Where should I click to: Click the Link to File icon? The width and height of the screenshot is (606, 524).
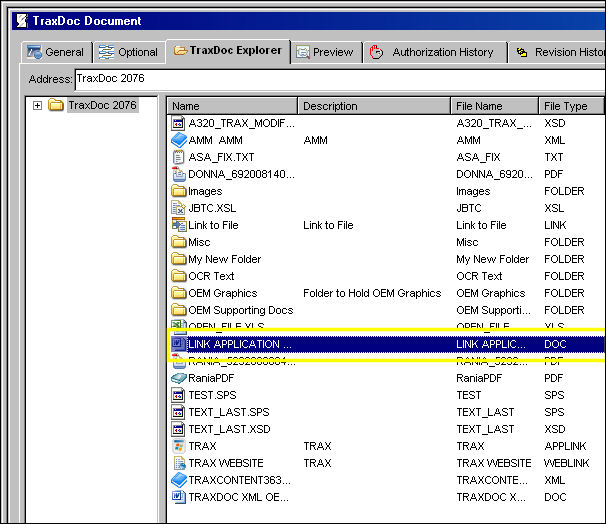point(179,225)
